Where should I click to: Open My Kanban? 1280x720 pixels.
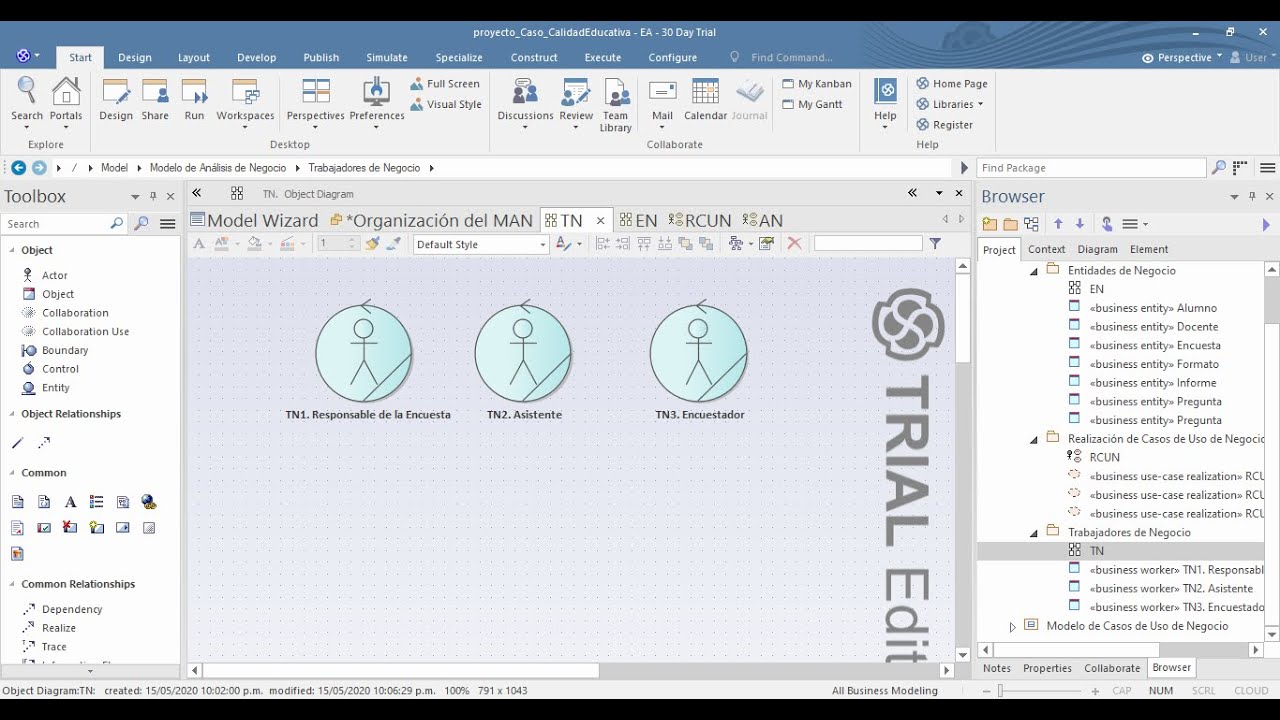click(x=817, y=84)
